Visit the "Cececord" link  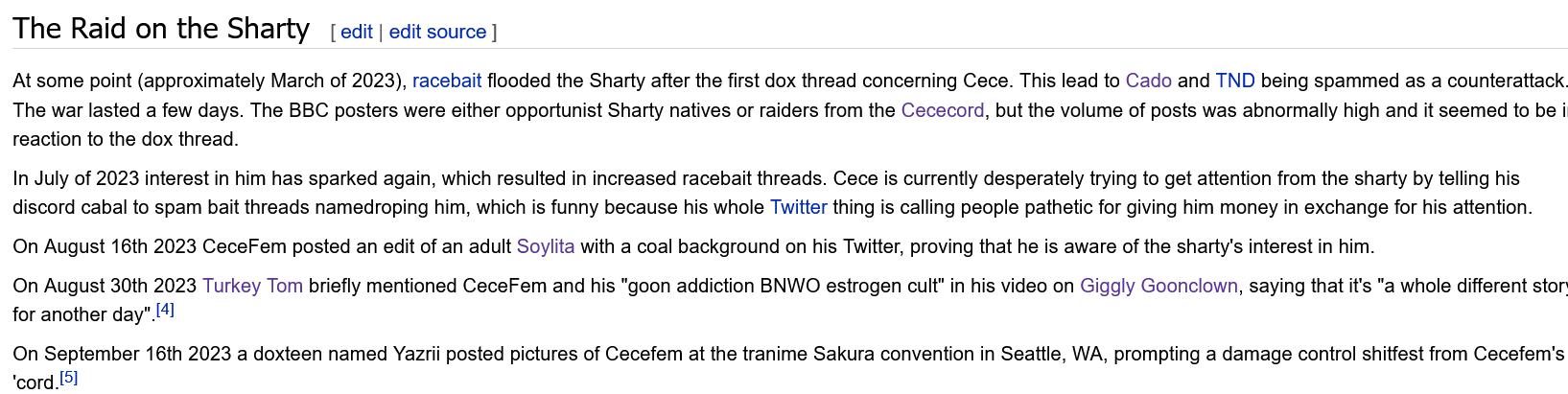943,110
